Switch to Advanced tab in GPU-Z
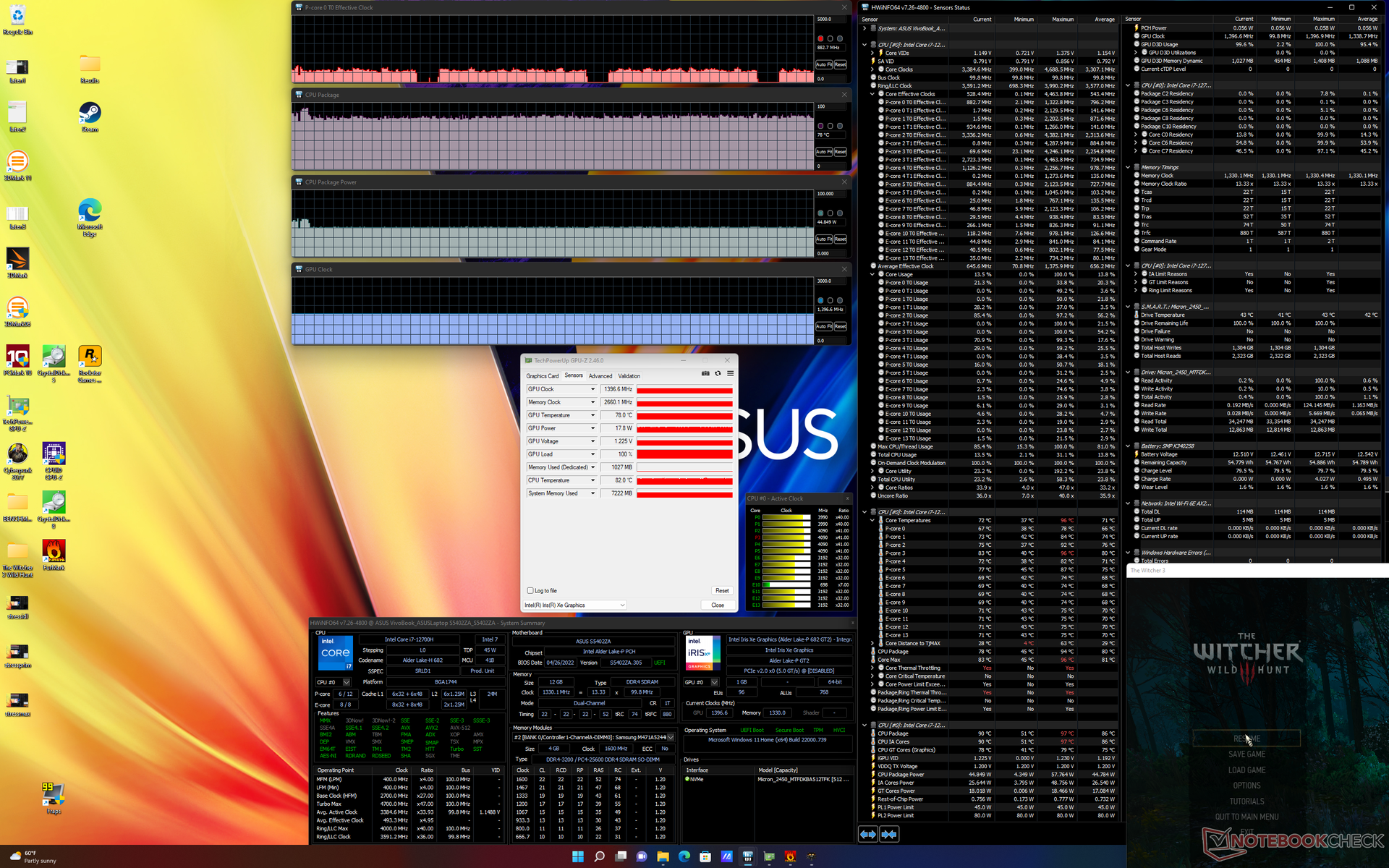 (600, 376)
